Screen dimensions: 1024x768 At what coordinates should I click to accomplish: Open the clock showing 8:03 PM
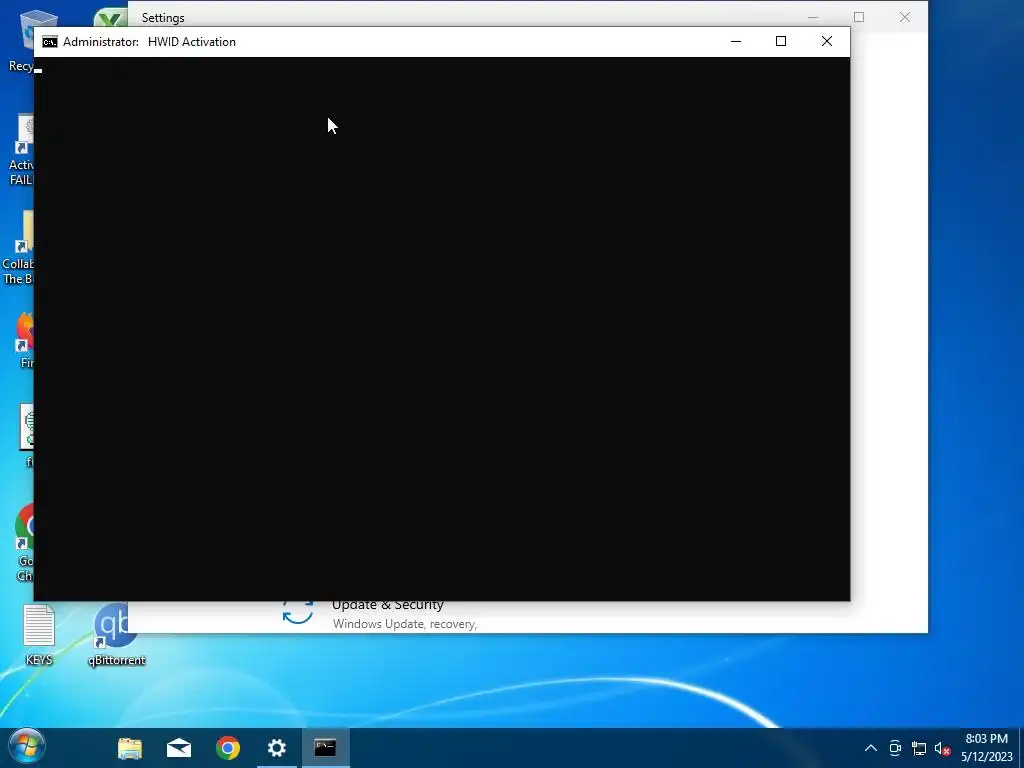click(x=986, y=748)
